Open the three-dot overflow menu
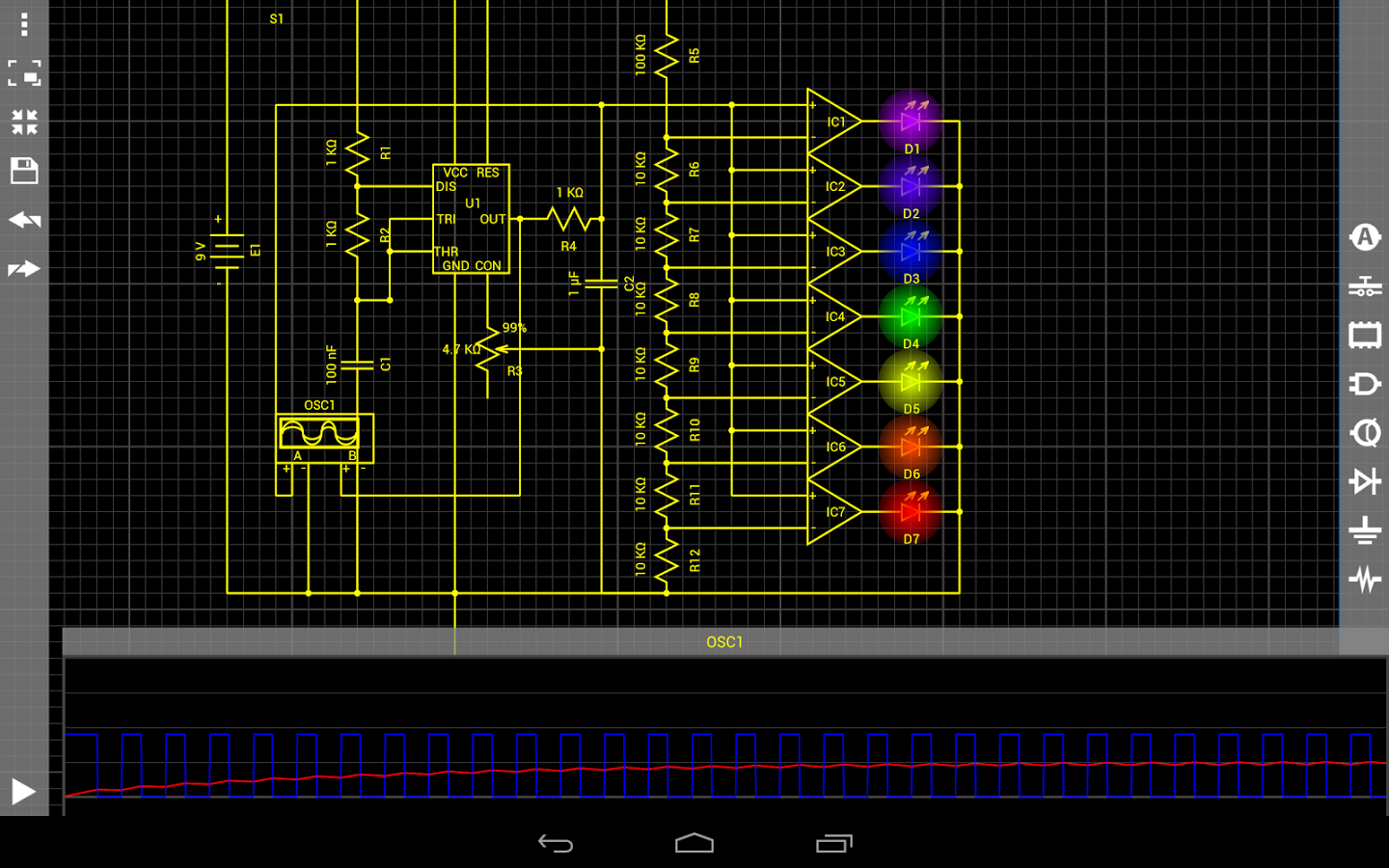Viewport: 1389px width, 868px height. click(x=24, y=24)
